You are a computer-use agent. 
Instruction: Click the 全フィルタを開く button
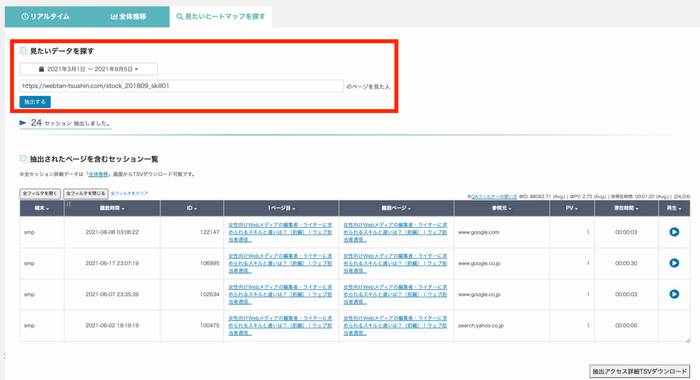coord(40,193)
